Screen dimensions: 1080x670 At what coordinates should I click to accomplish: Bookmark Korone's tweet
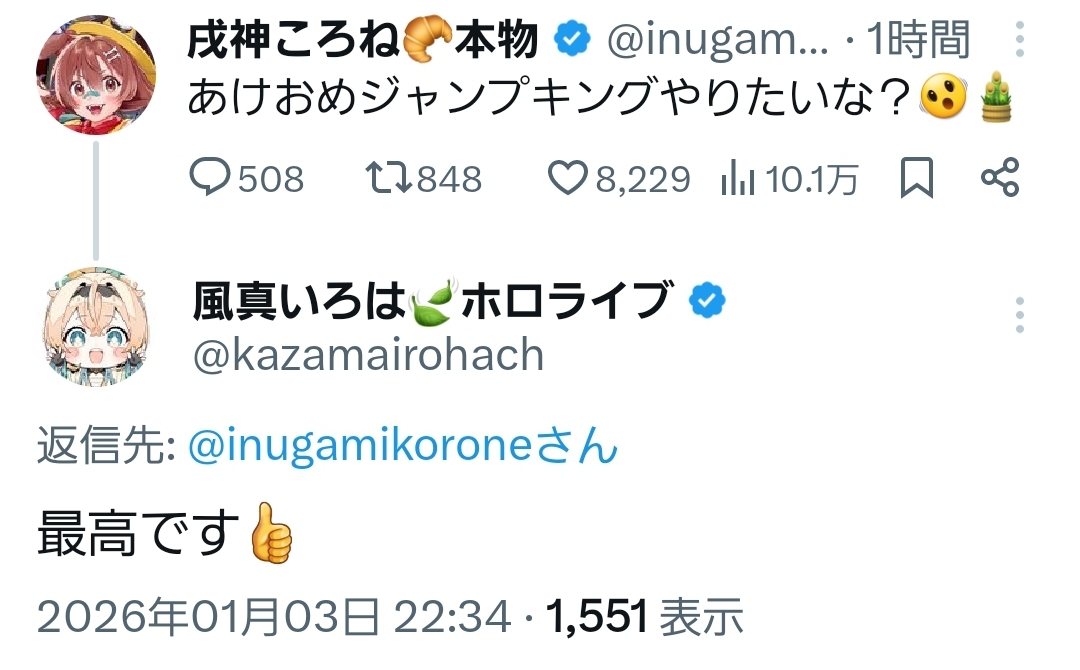(x=917, y=179)
